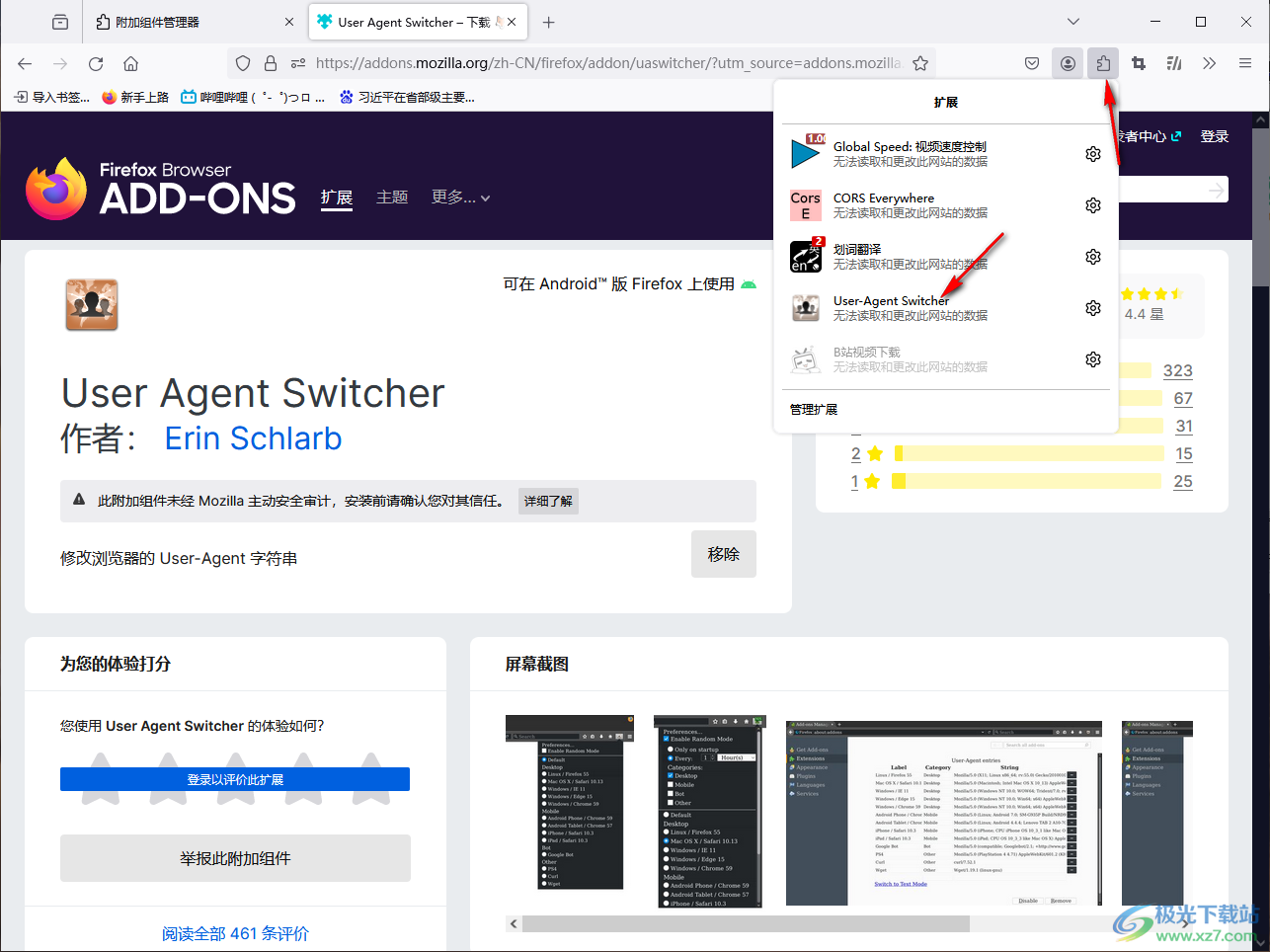This screenshot has height=952, width=1270.
Task: Click the site lock security icon
Action: [x=271, y=63]
